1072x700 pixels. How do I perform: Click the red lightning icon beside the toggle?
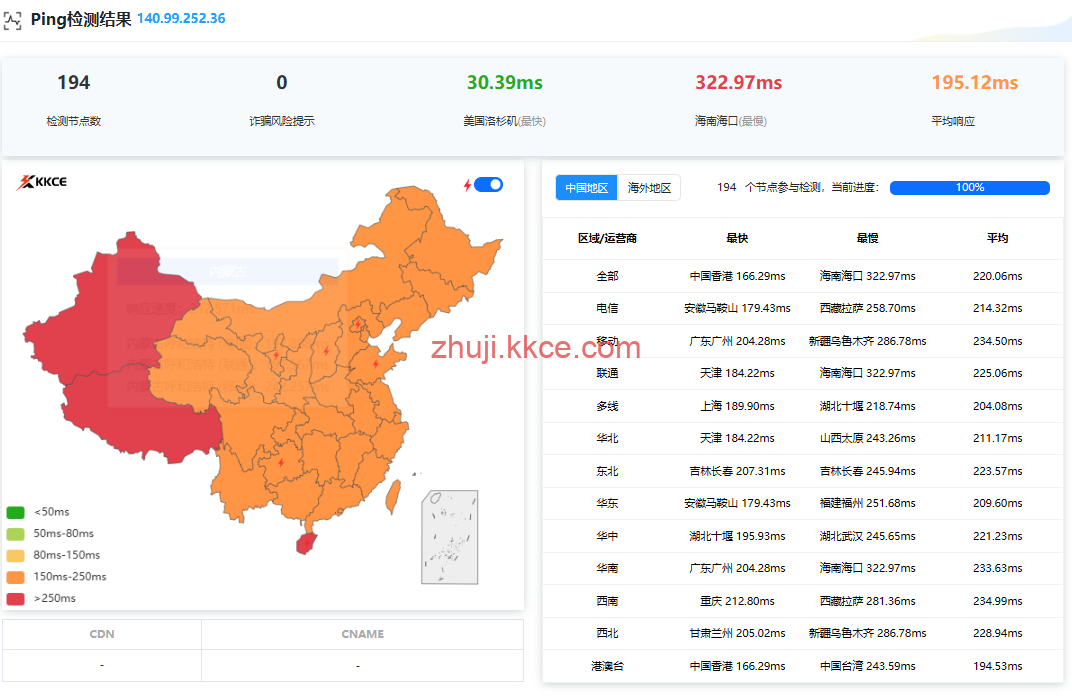tap(466, 185)
